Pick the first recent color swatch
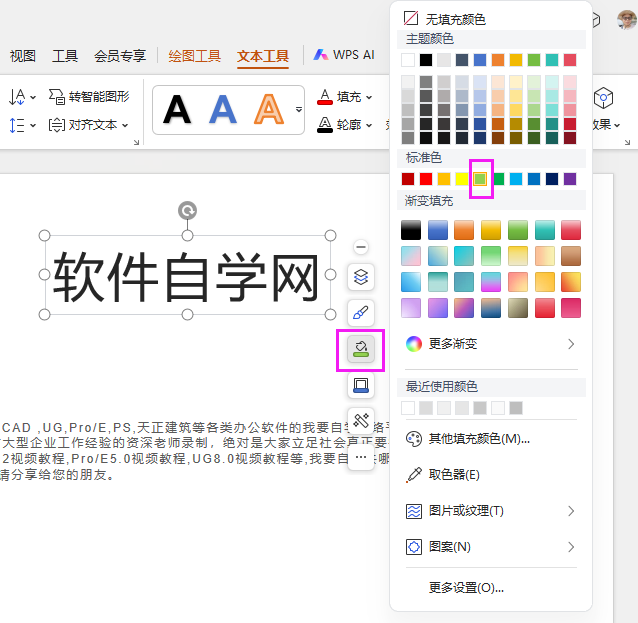 (x=408, y=408)
